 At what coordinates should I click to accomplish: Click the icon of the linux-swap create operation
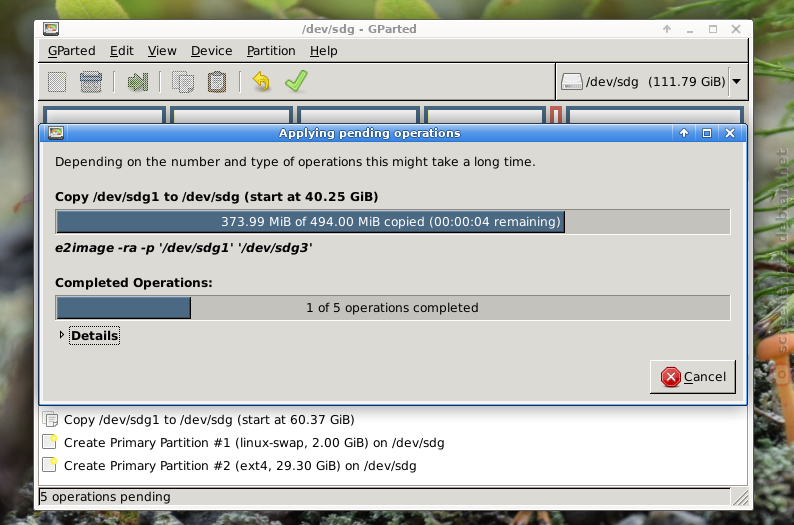50,442
